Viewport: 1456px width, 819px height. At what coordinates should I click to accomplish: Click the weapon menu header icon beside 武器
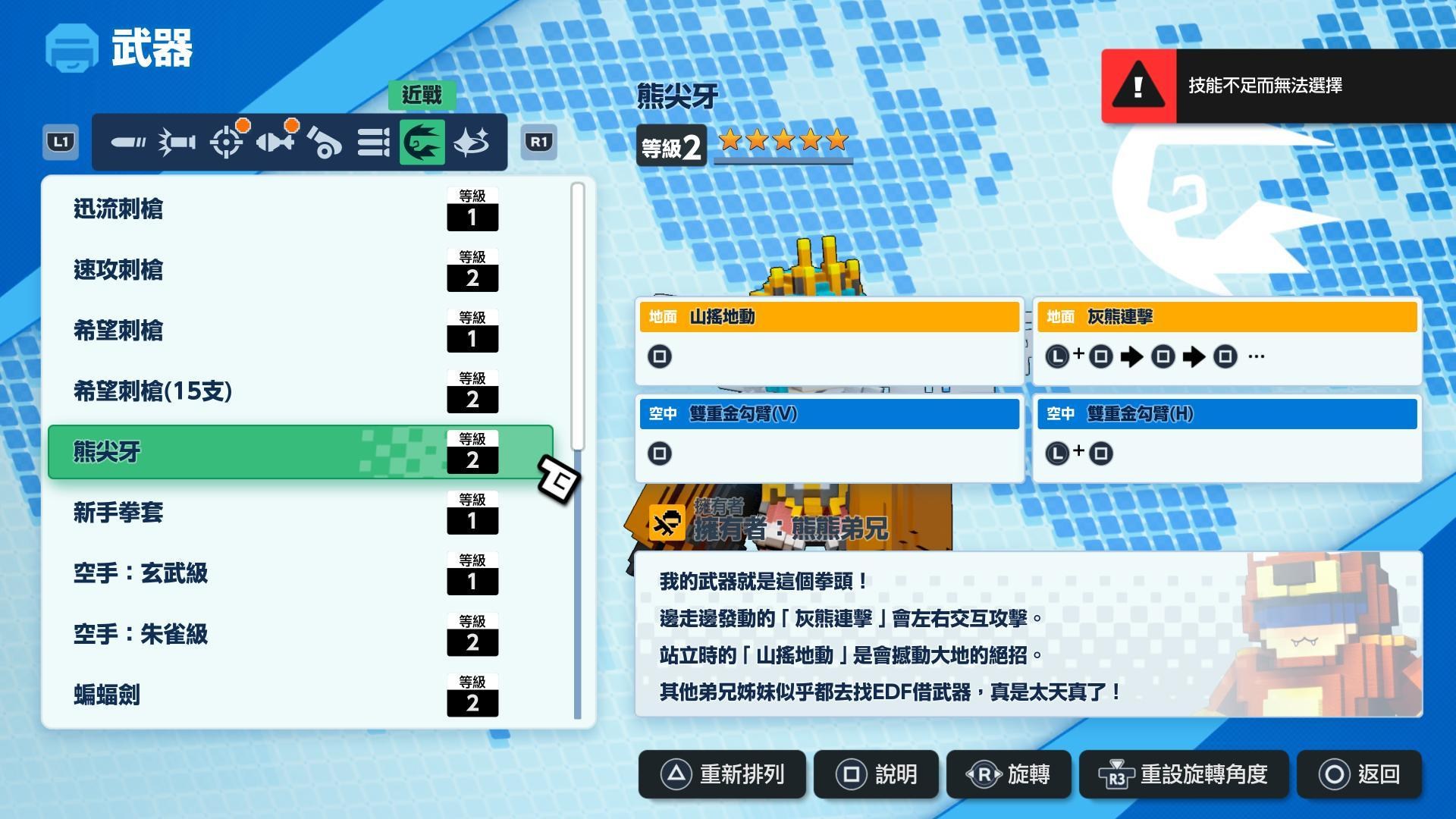tap(72, 48)
